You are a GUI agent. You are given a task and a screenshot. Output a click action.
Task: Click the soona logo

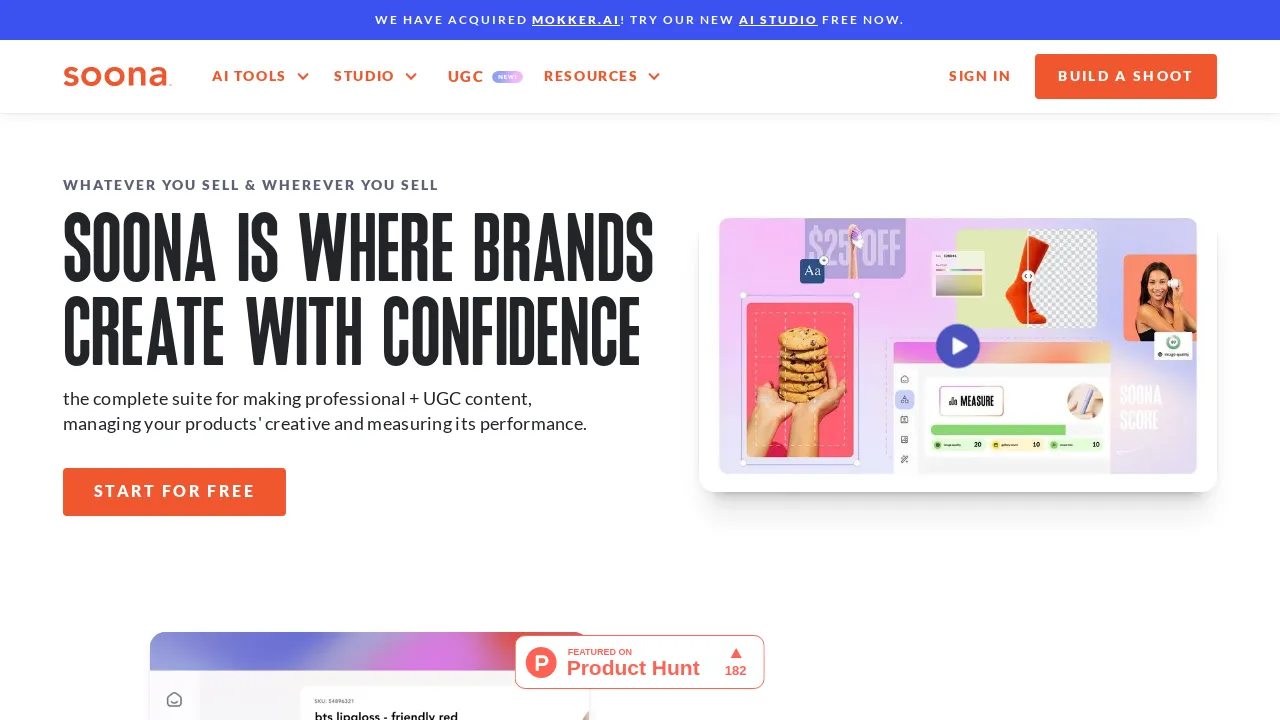117,76
